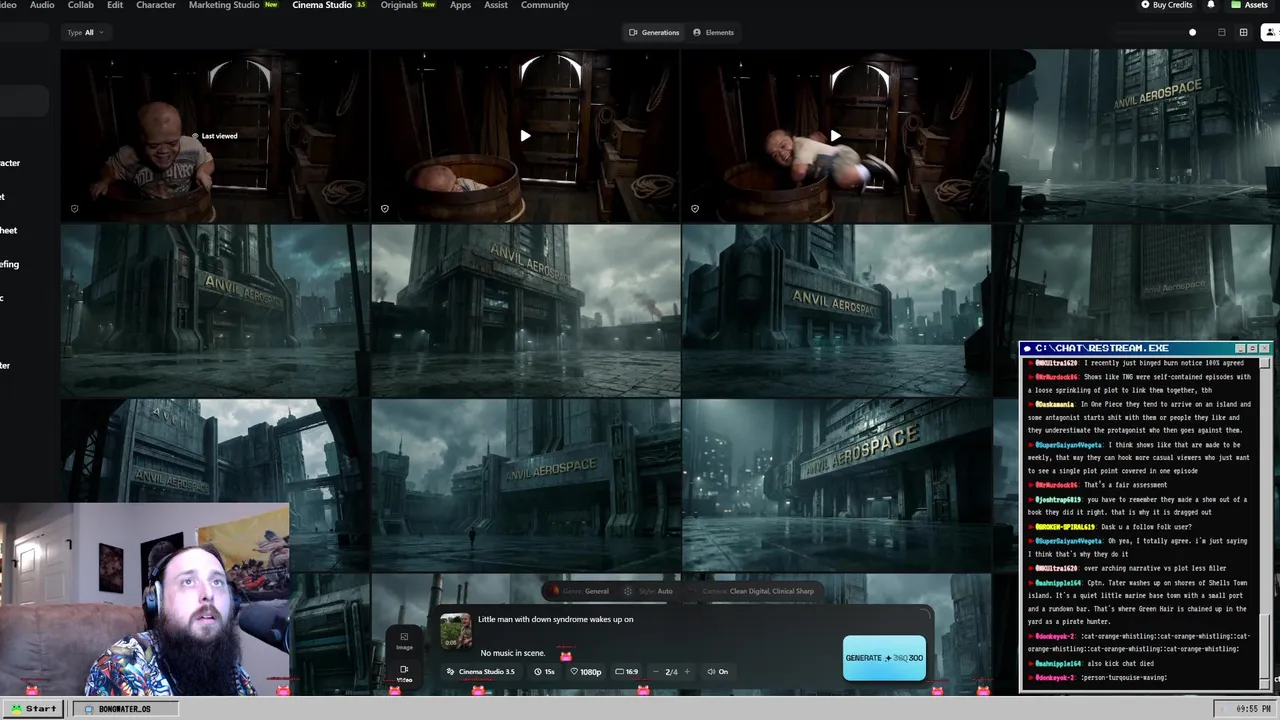Play the sleeping baby in barrel video

pos(525,136)
